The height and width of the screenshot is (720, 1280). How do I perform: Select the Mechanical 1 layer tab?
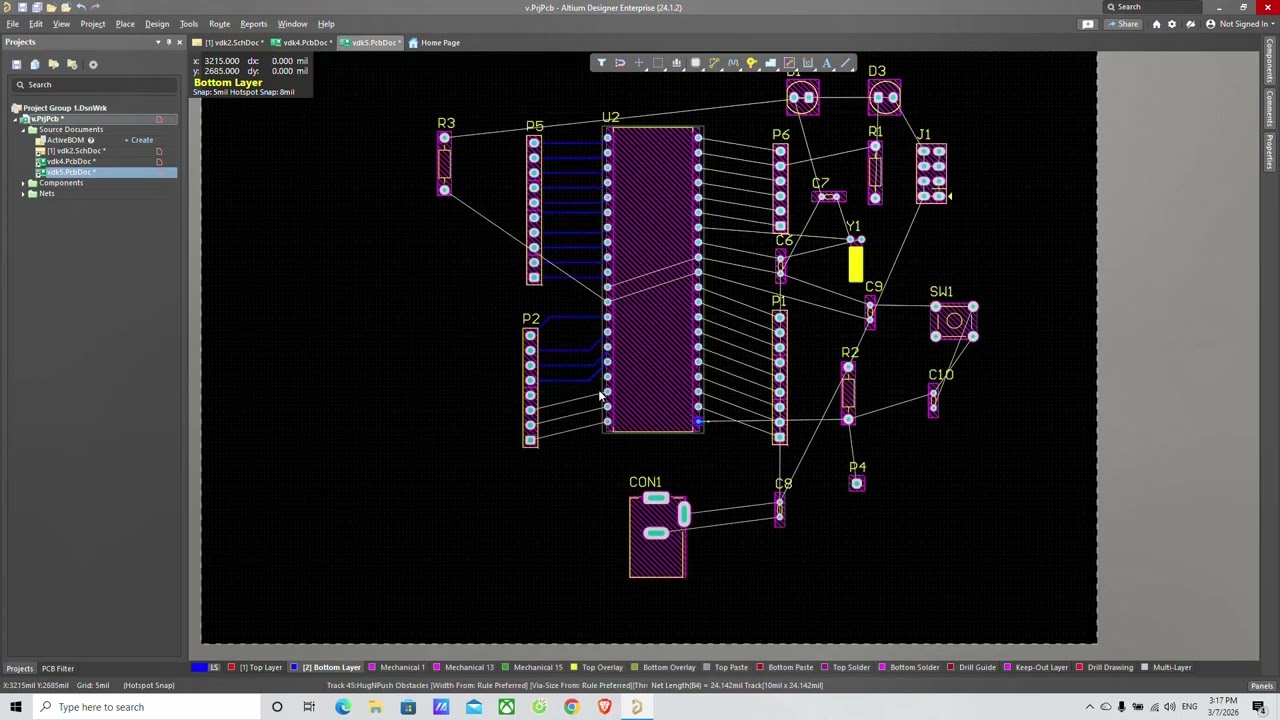397,667
